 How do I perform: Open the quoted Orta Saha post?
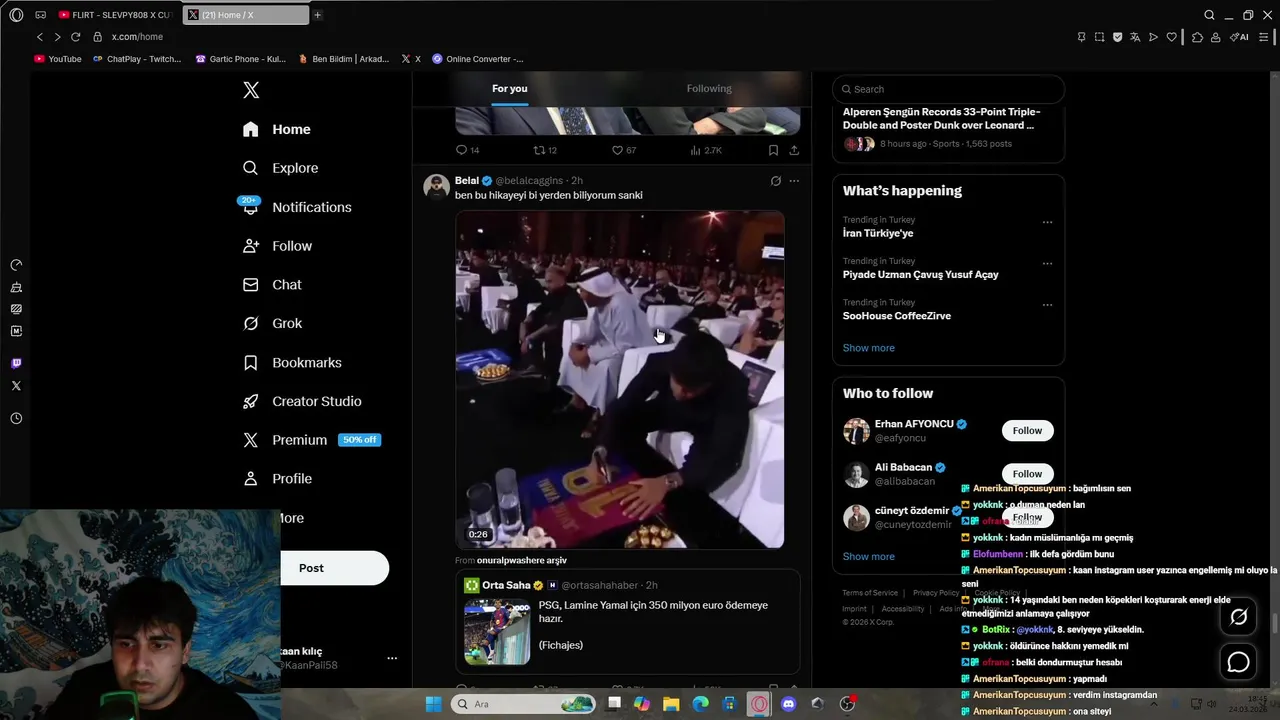(627, 621)
